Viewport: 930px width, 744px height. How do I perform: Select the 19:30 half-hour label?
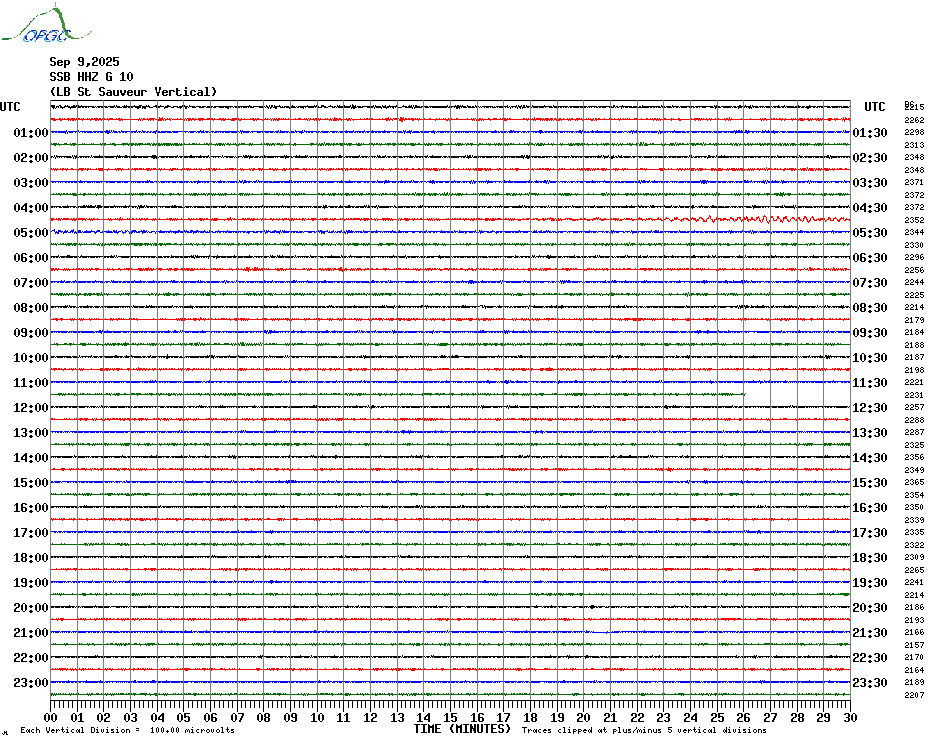[870, 583]
